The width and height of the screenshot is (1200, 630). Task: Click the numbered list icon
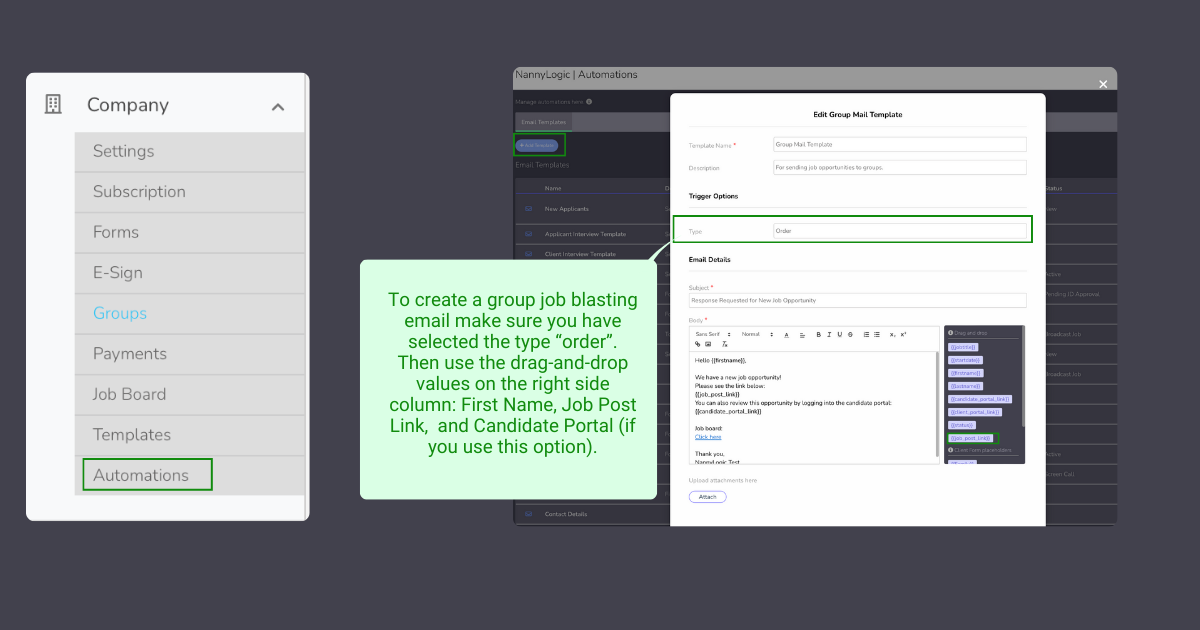click(865, 334)
